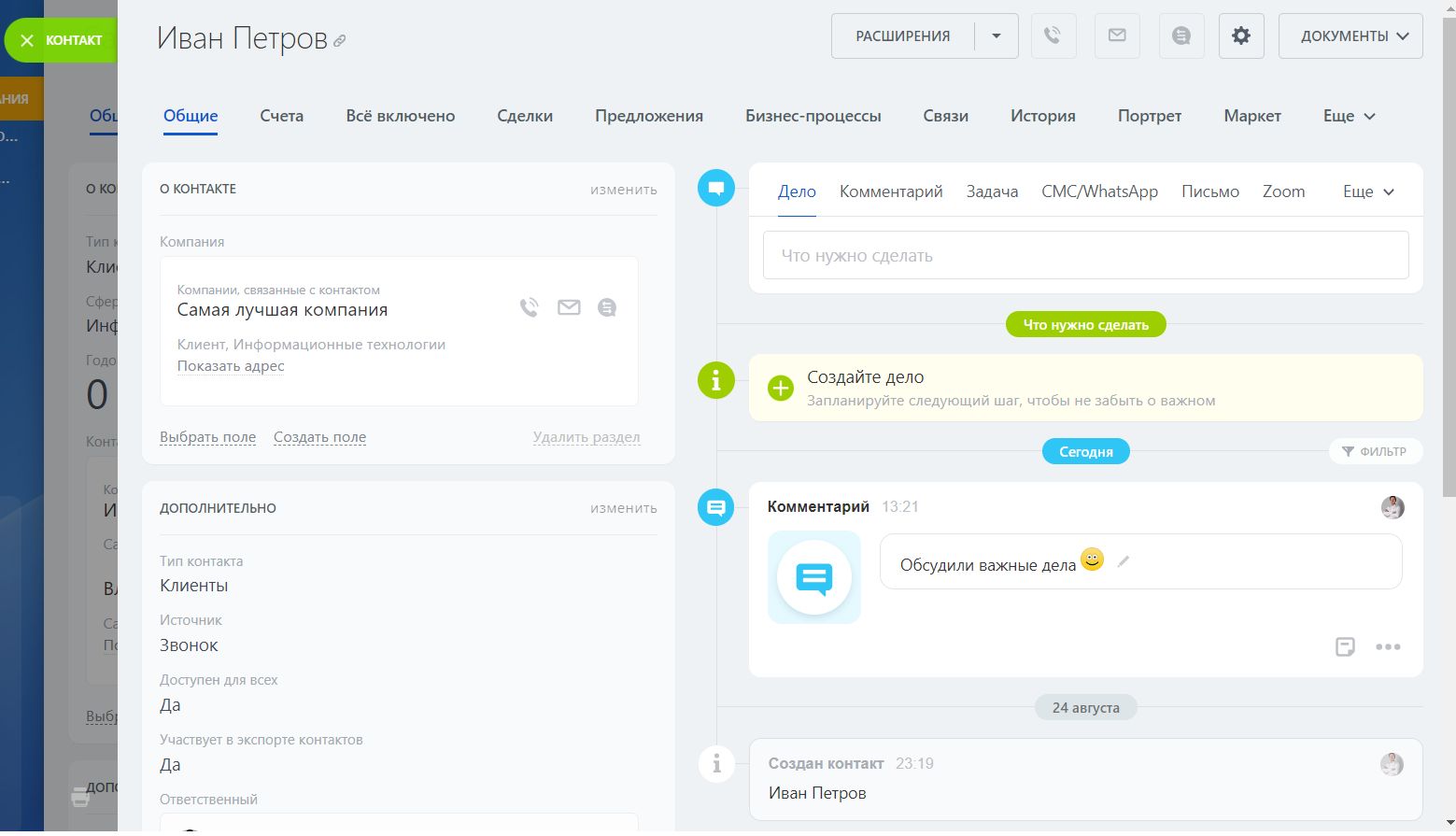Open the Самая лучшая компания link
Image resolution: width=1456 pixels, height=836 pixels.
tap(282, 310)
